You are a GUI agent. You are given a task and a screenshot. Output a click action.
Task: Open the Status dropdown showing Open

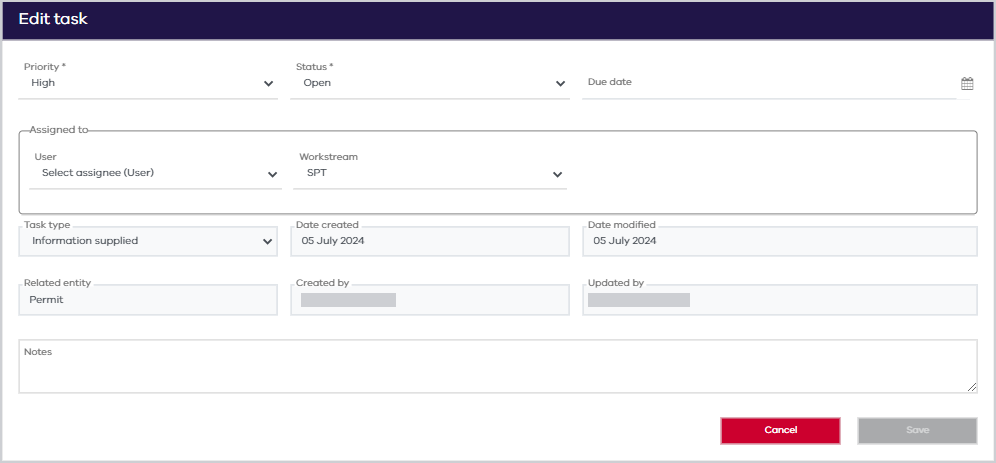point(429,83)
